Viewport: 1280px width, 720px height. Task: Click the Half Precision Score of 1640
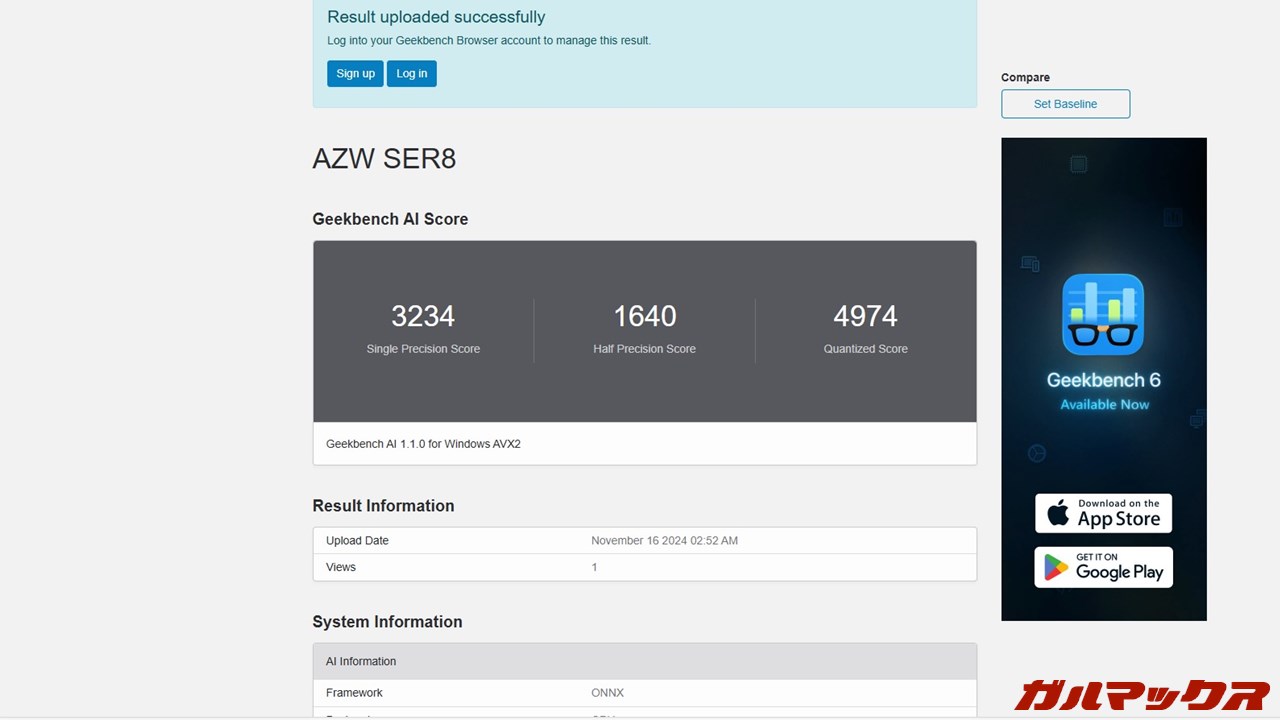643,316
